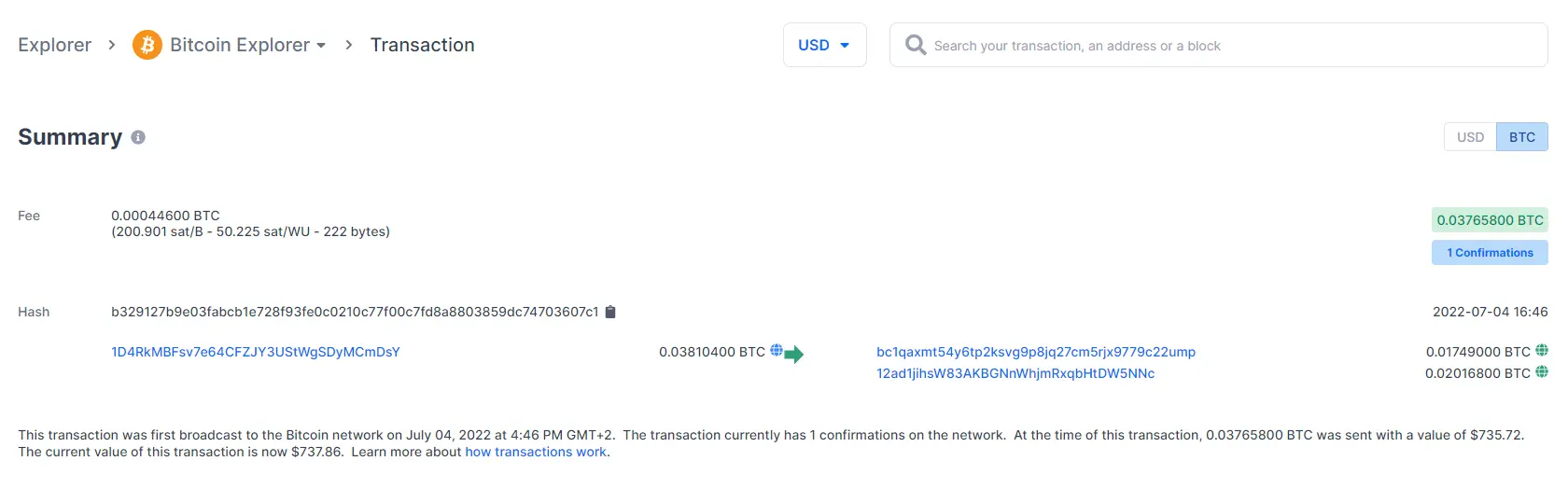Copy the transaction hash with clipboard icon

(610, 312)
